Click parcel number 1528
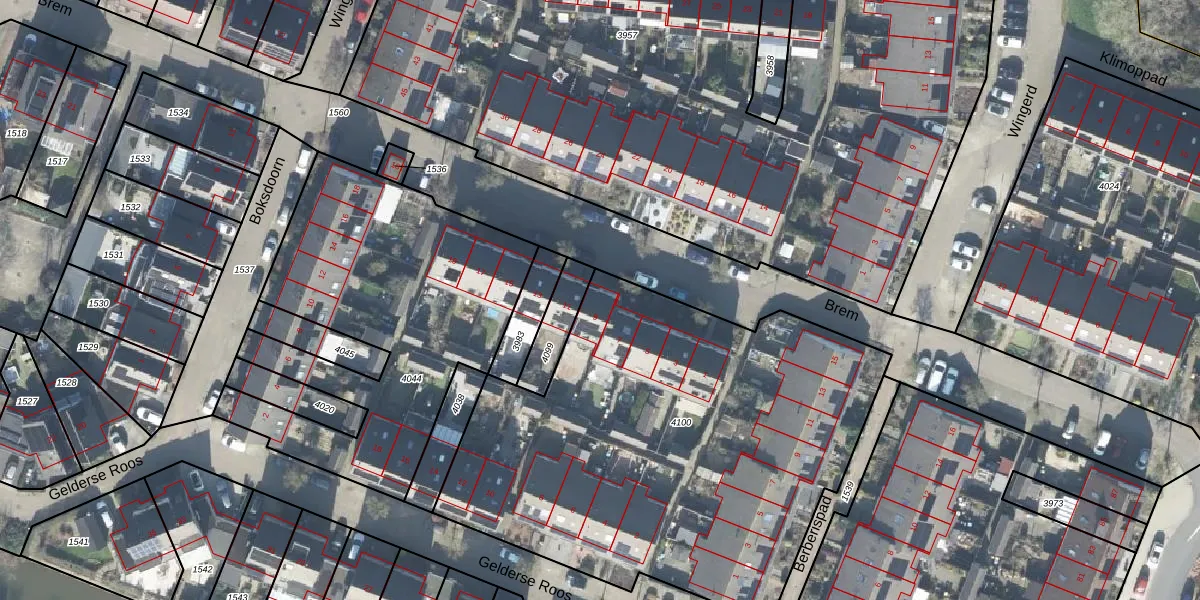The width and height of the screenshot is (1200, 600). pos(66,383)
